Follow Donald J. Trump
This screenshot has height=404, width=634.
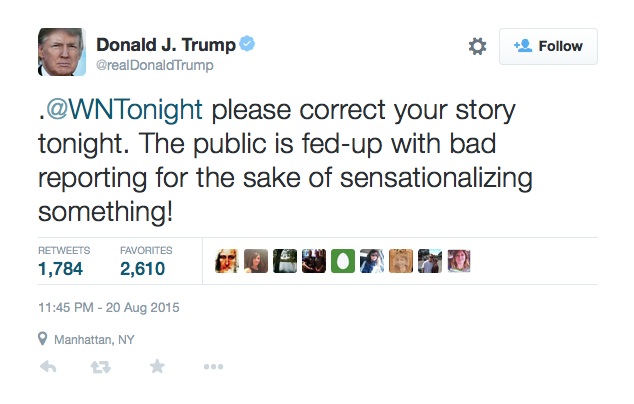[548, 47]
